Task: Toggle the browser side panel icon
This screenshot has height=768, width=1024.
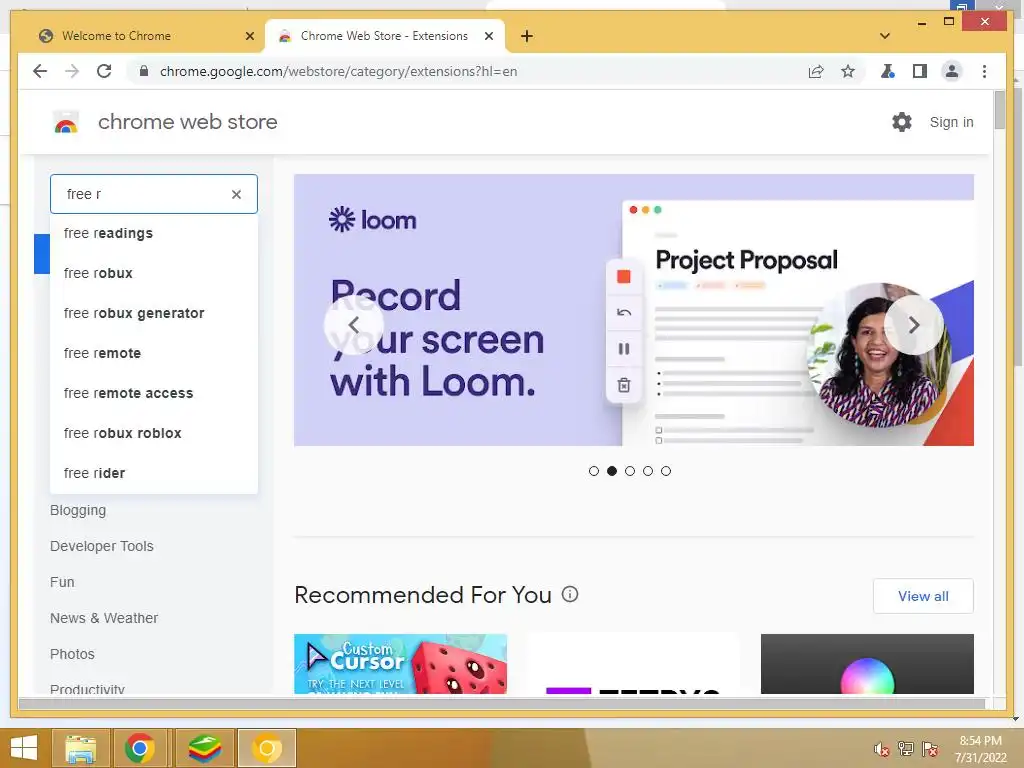Action: [x=920, y=71]
